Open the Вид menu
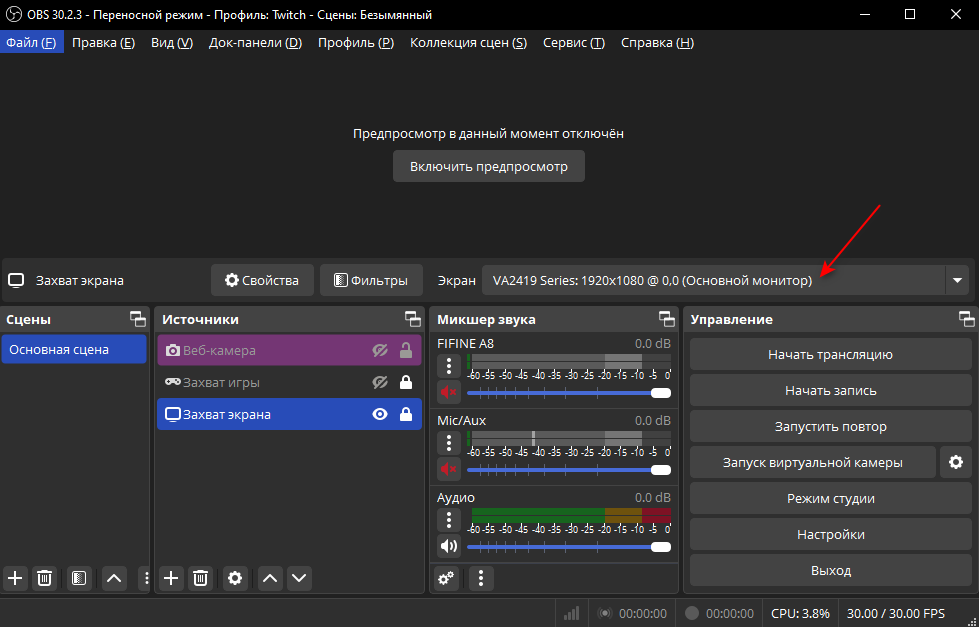 172,42
